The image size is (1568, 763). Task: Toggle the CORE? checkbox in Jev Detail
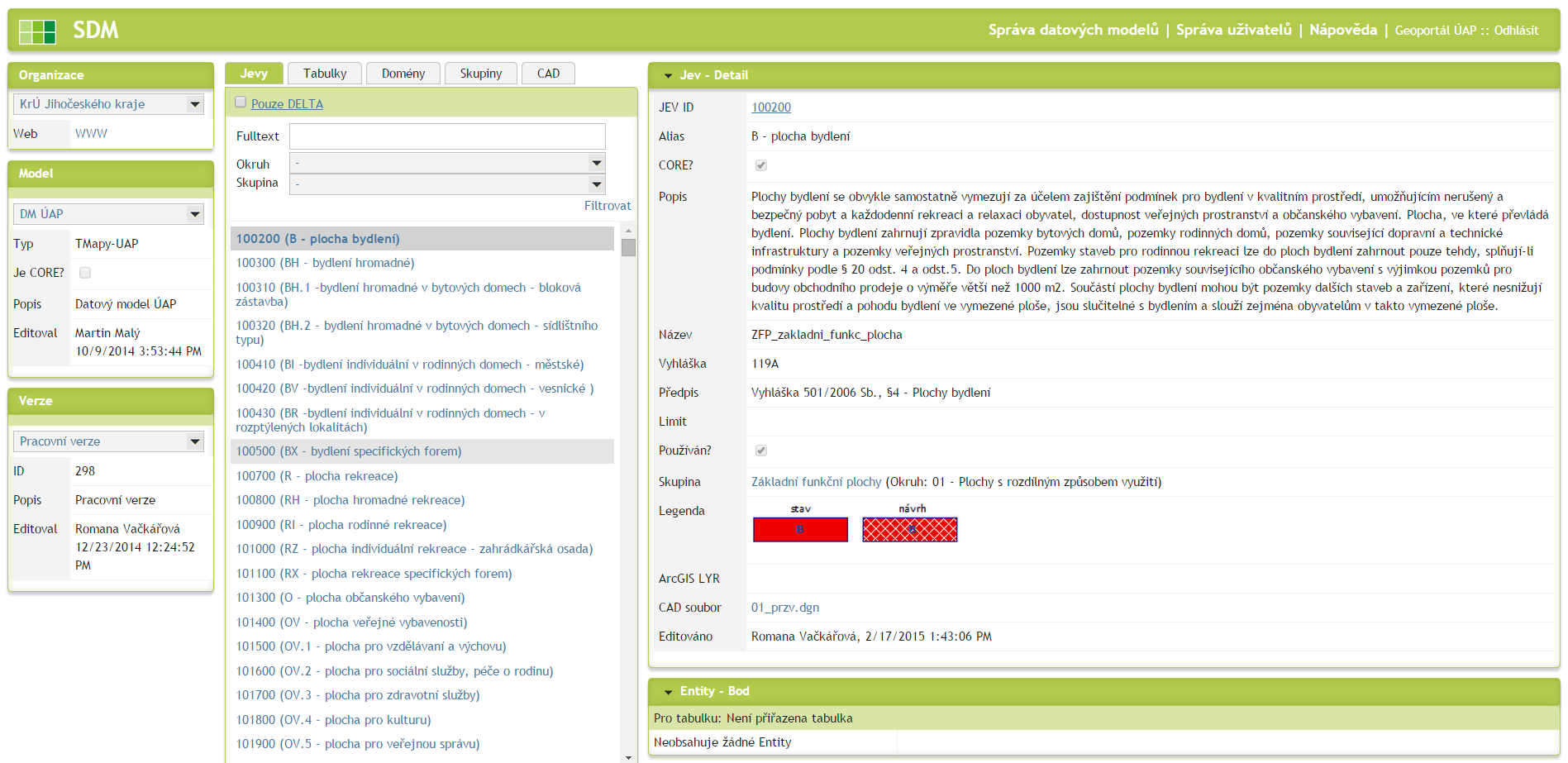pos(761,165)
